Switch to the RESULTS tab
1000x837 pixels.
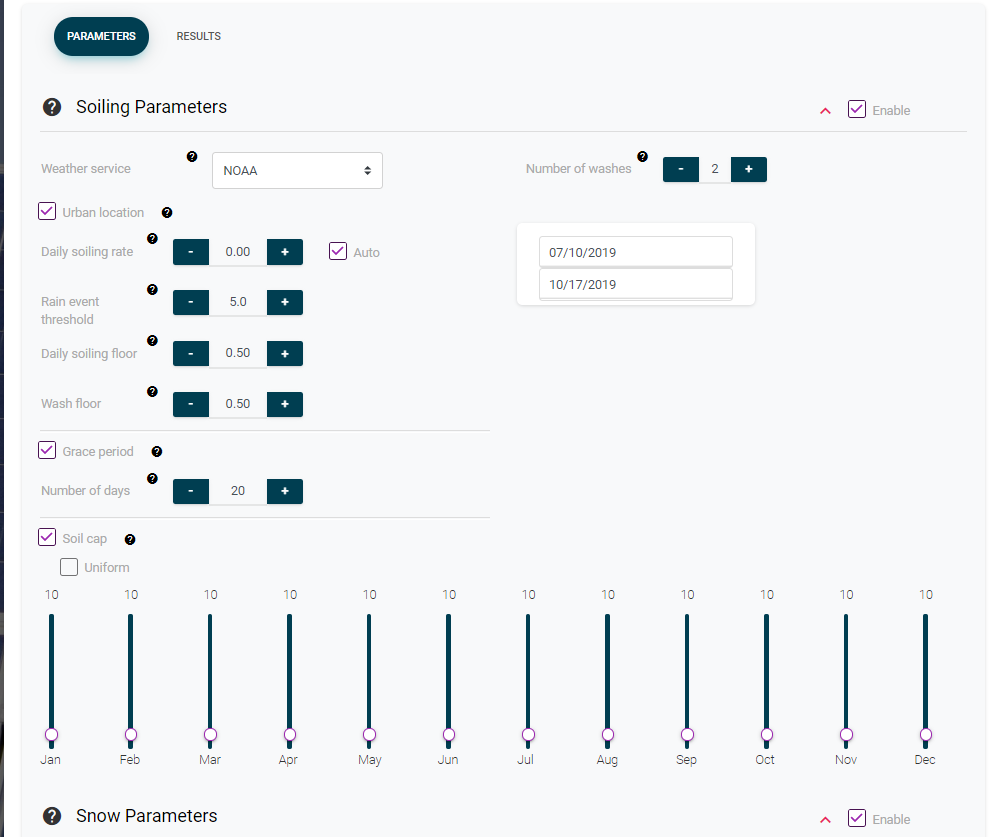pyautogui.click(x=198, y=36)
